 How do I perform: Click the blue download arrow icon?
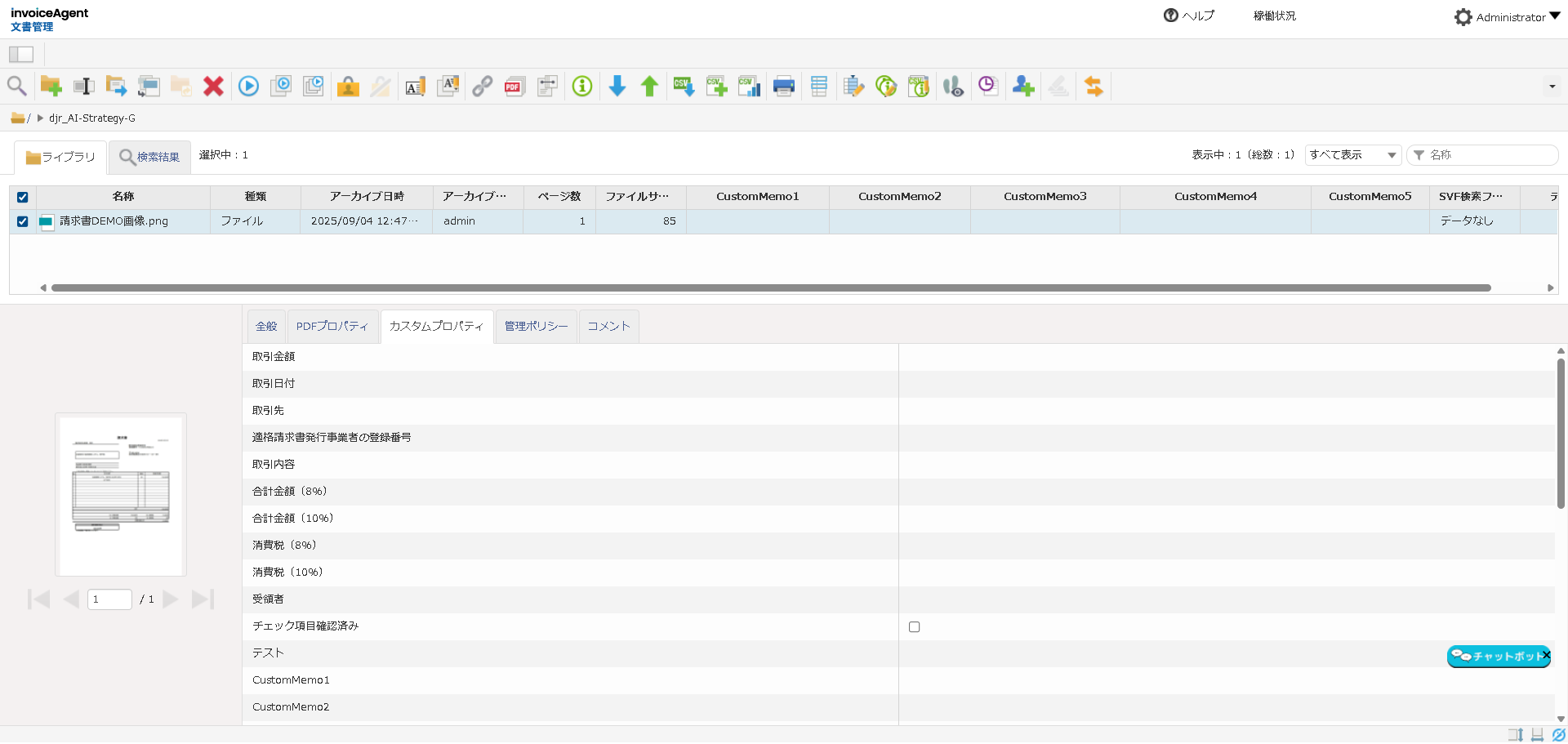(617, 86)
